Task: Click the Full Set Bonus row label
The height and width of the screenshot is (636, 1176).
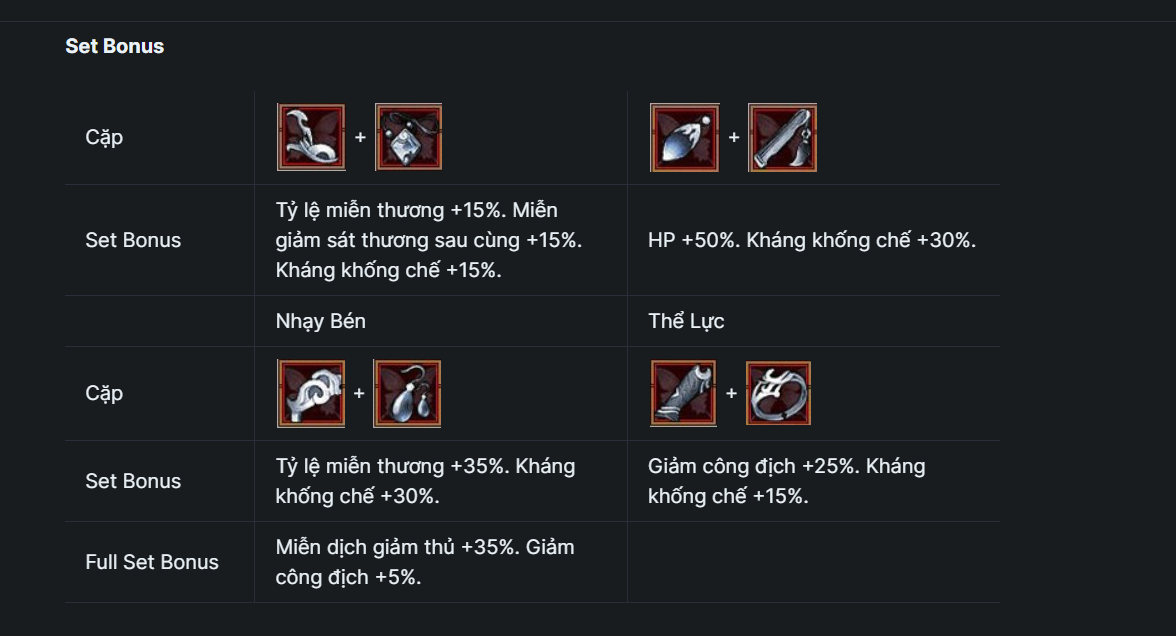Action: 152,562
